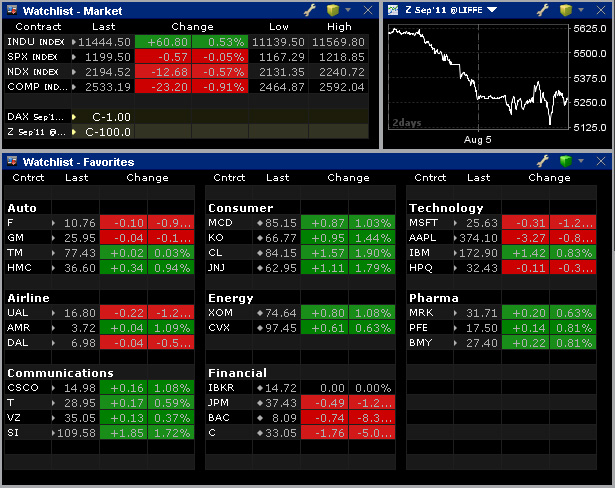Viewport: 615px width, 488px height.
Task: Select BMY ticker row
Action: (x=502, y=343)
